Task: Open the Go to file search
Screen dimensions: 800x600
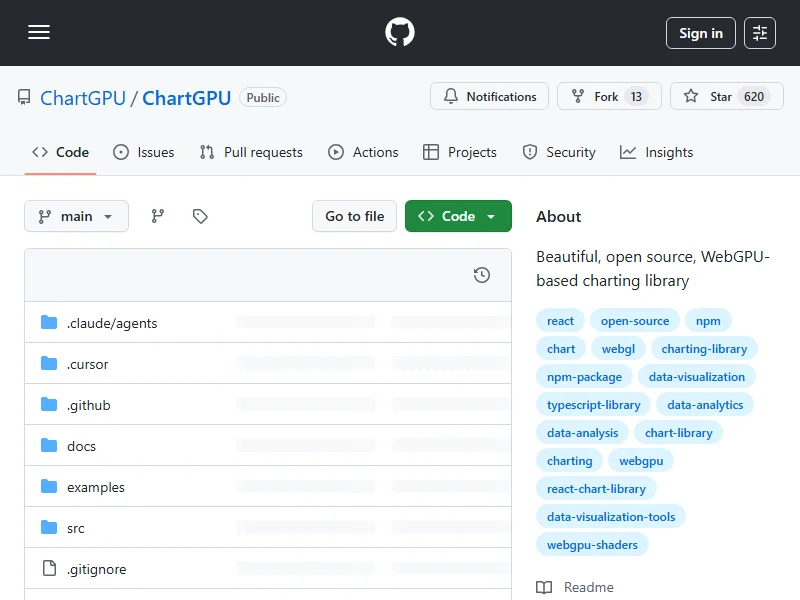Action: (354, 216)
